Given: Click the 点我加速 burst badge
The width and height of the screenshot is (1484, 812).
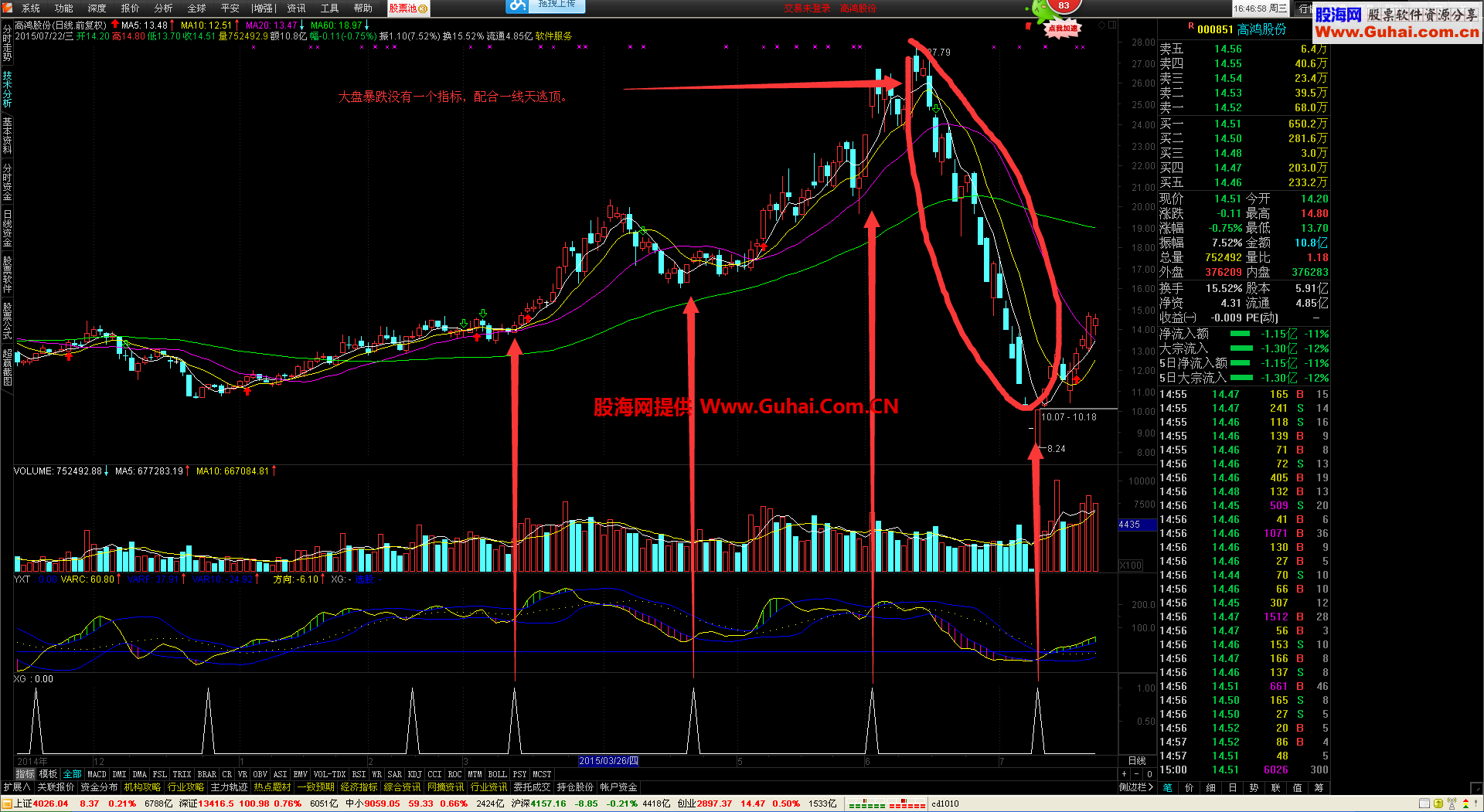Looking at the screenshot, I should (1063, 29).
